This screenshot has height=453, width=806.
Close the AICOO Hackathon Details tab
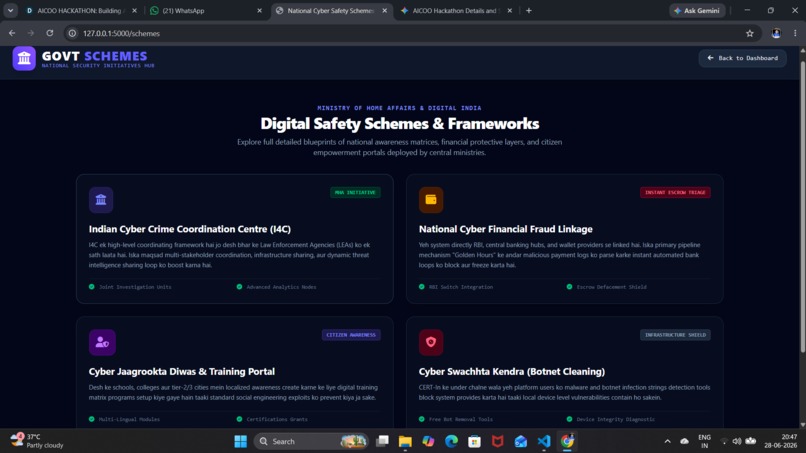[509, 10]
